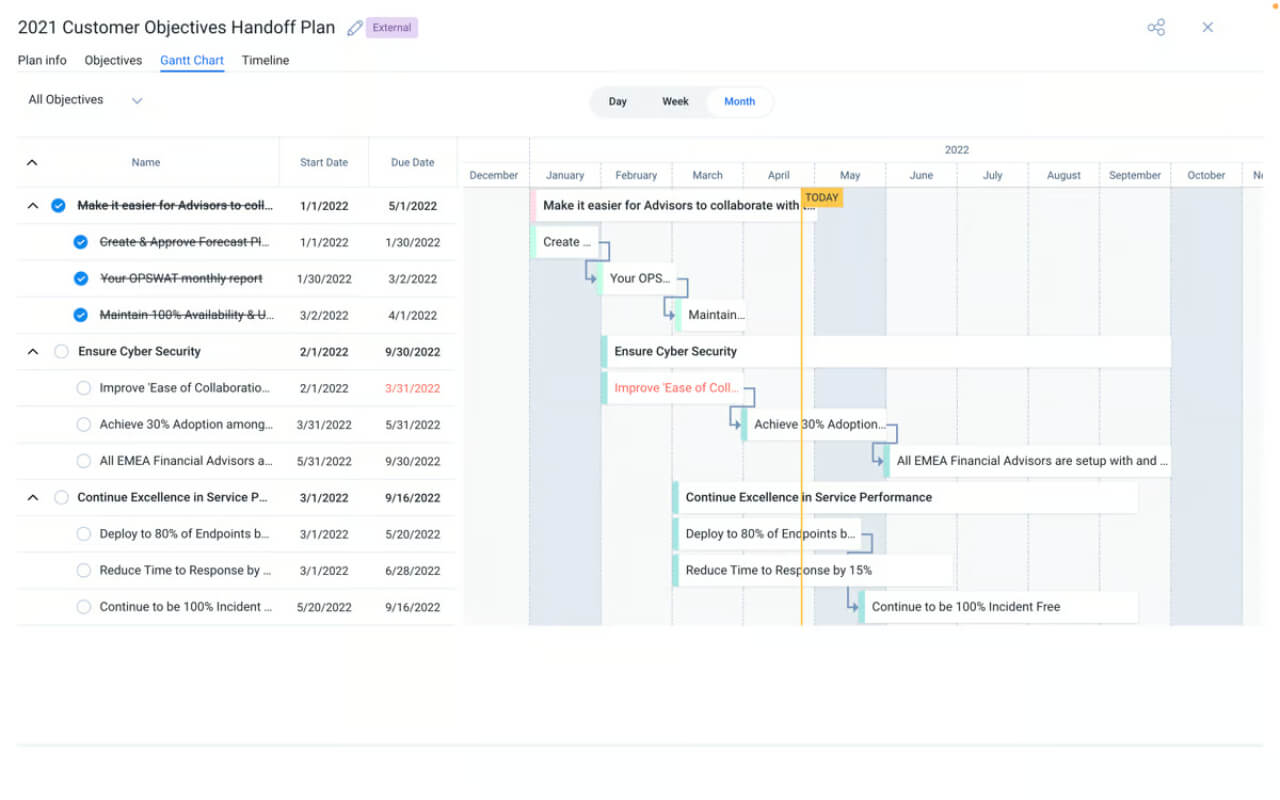1280x800 pixels.
Task: Uncheck 'Your OPSWAT monthly report' completed checkbox
Action: [81, 279]
